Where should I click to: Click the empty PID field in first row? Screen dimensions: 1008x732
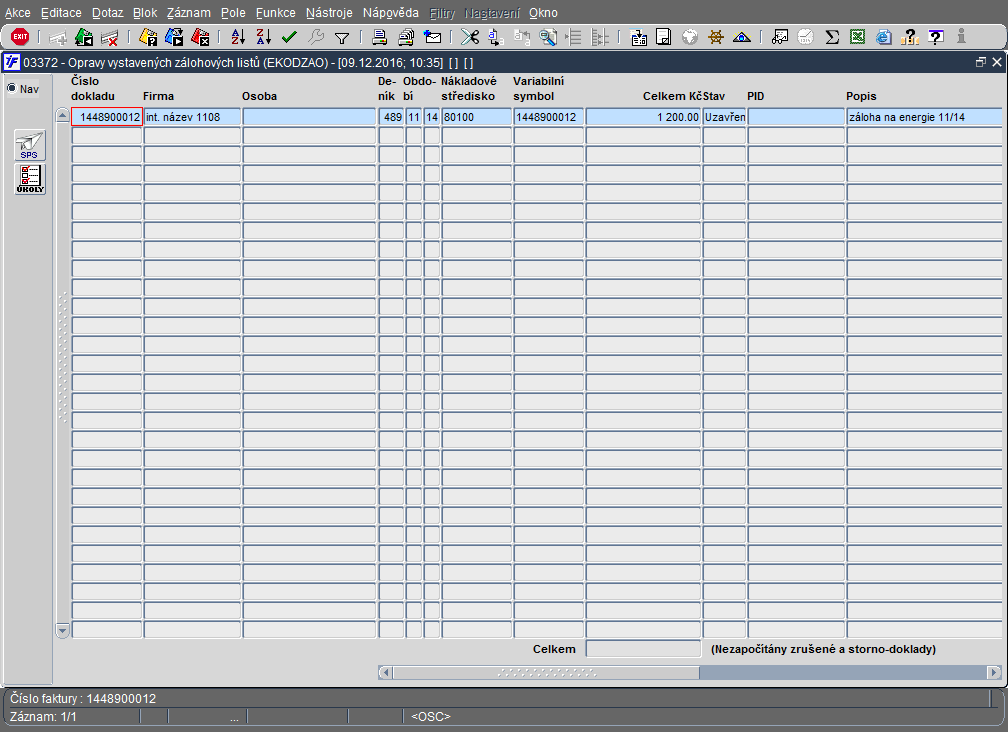click(796, 117)
